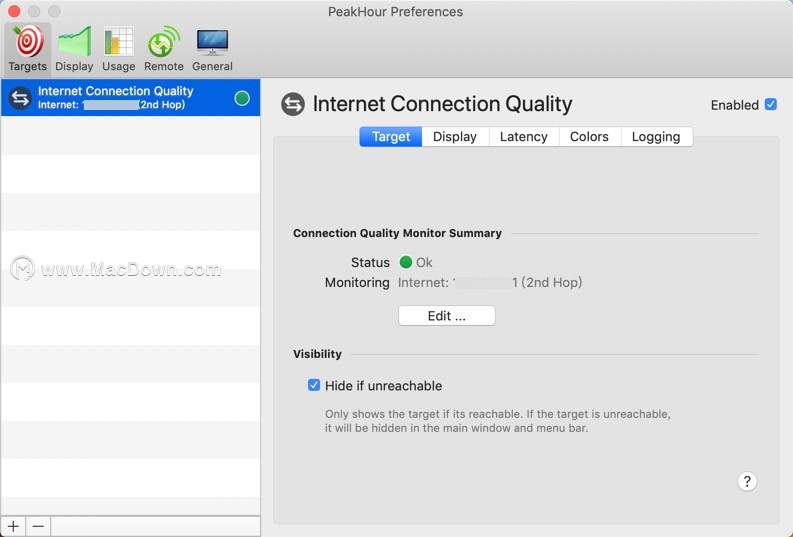Click the Connection Quality Monitor Summary heading

click(x=397, y=233)
